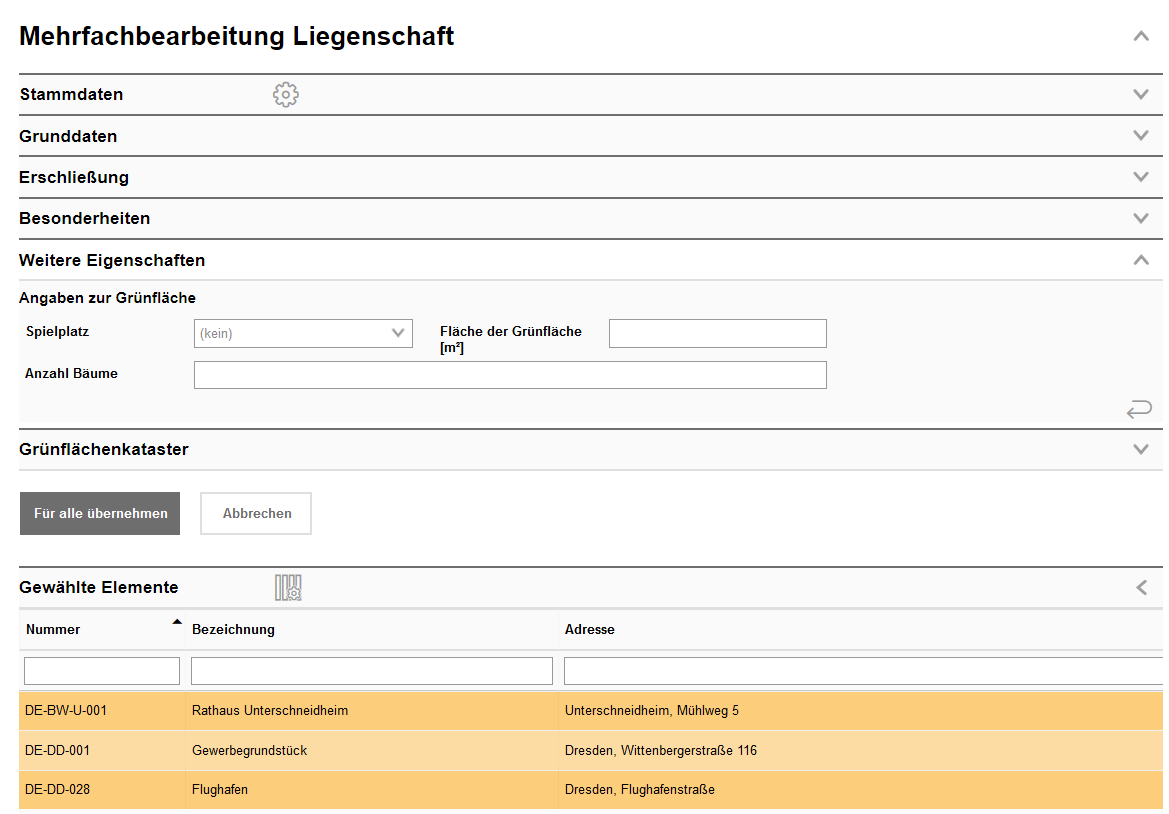Image resolution: width=1169 pixels, height=814 pixels.
Task: Expand the Besonderheiten section
Action: [1140, 217]
